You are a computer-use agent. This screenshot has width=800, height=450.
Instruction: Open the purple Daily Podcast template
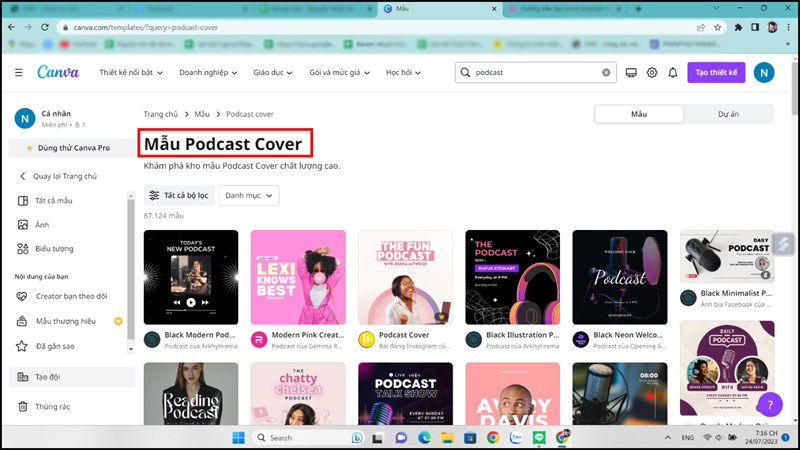[727, 368]
